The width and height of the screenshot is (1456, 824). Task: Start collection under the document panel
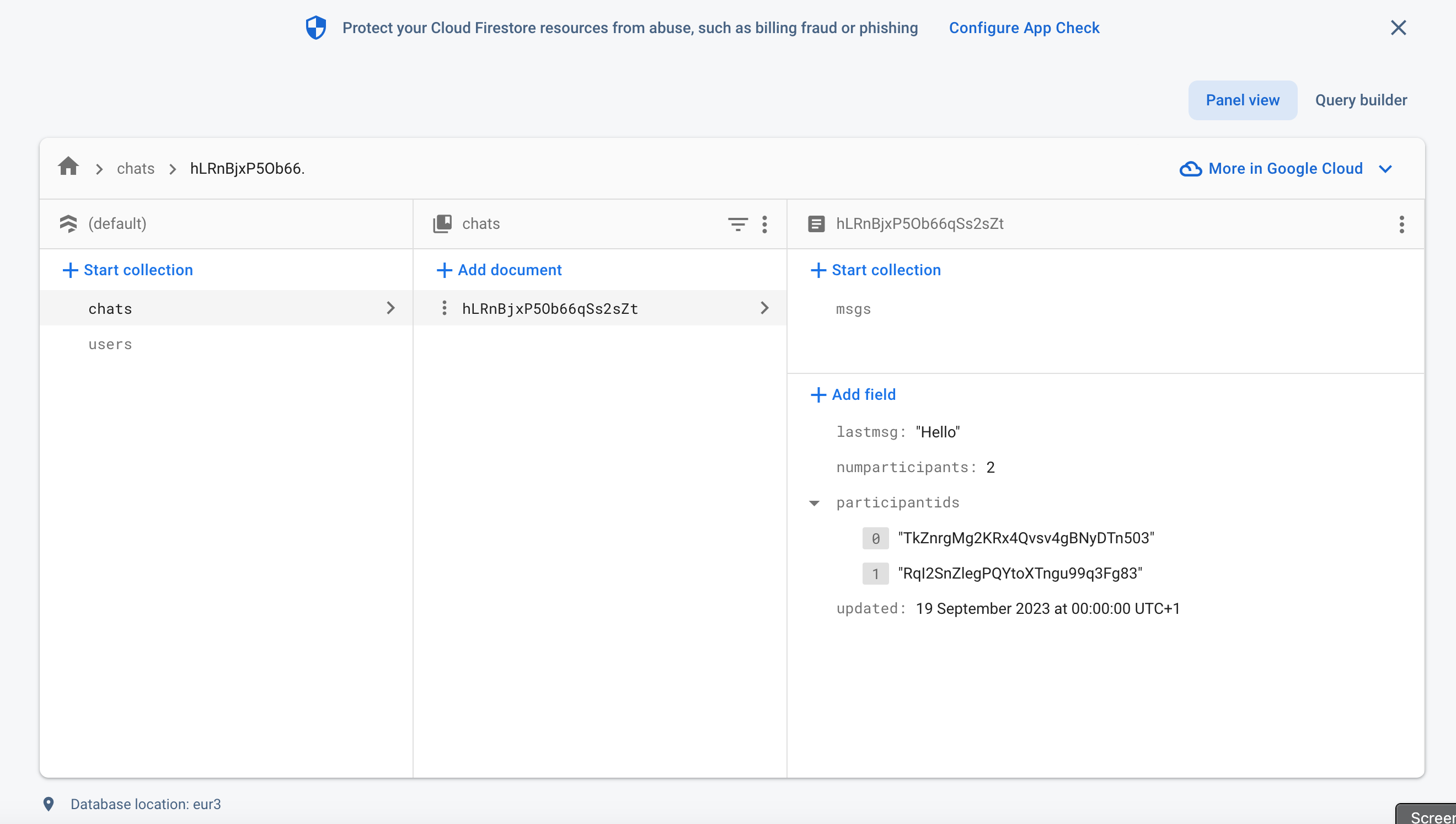click(x=875, y=270)
